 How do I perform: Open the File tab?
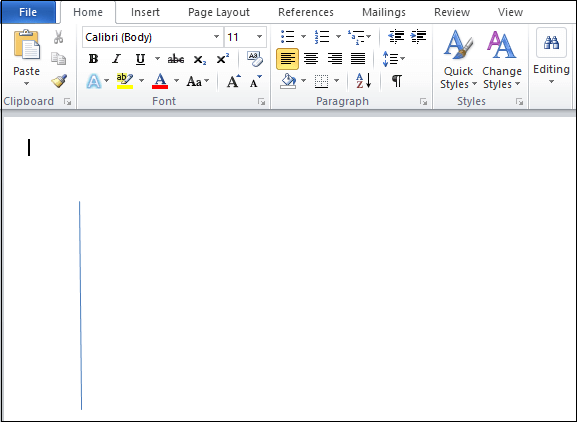pos(28,12)
